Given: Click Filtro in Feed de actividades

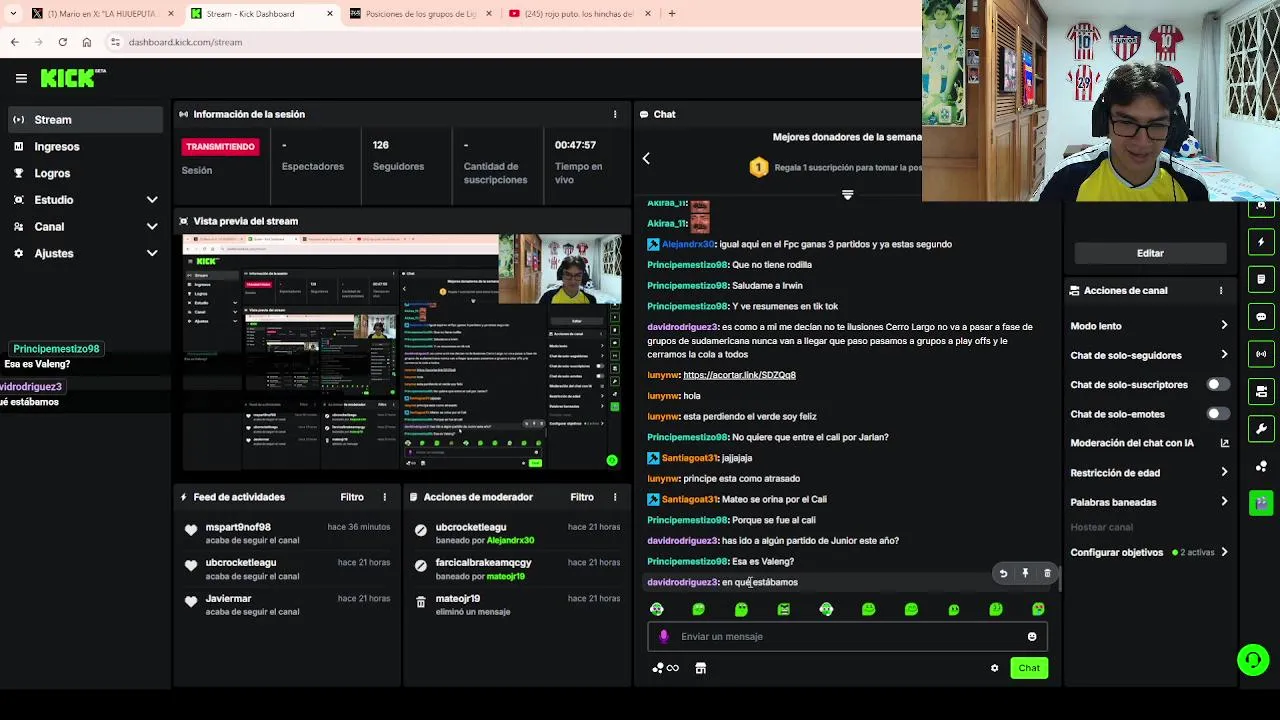Looking at the screenshot, I should point(352,497).
